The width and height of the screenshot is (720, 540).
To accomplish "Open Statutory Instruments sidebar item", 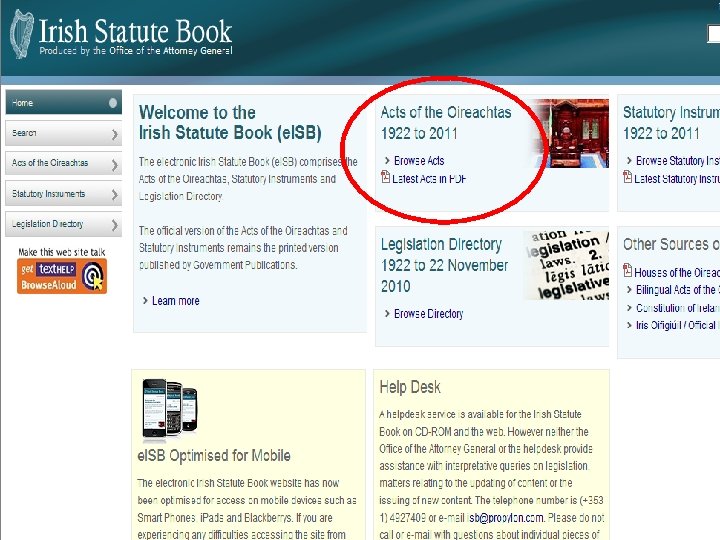I will 63,194.
